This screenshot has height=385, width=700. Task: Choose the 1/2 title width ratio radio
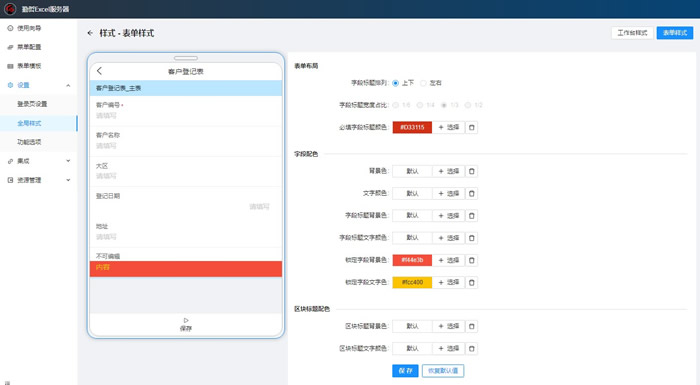467,105
